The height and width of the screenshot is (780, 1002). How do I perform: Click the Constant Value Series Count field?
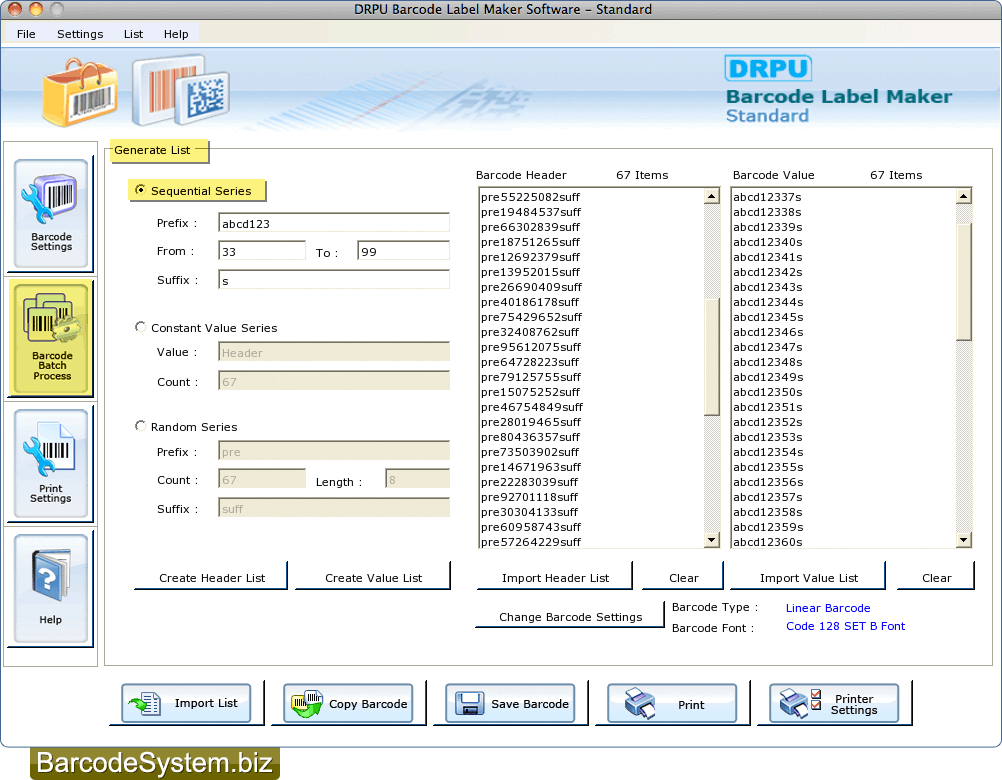(334, 381)
